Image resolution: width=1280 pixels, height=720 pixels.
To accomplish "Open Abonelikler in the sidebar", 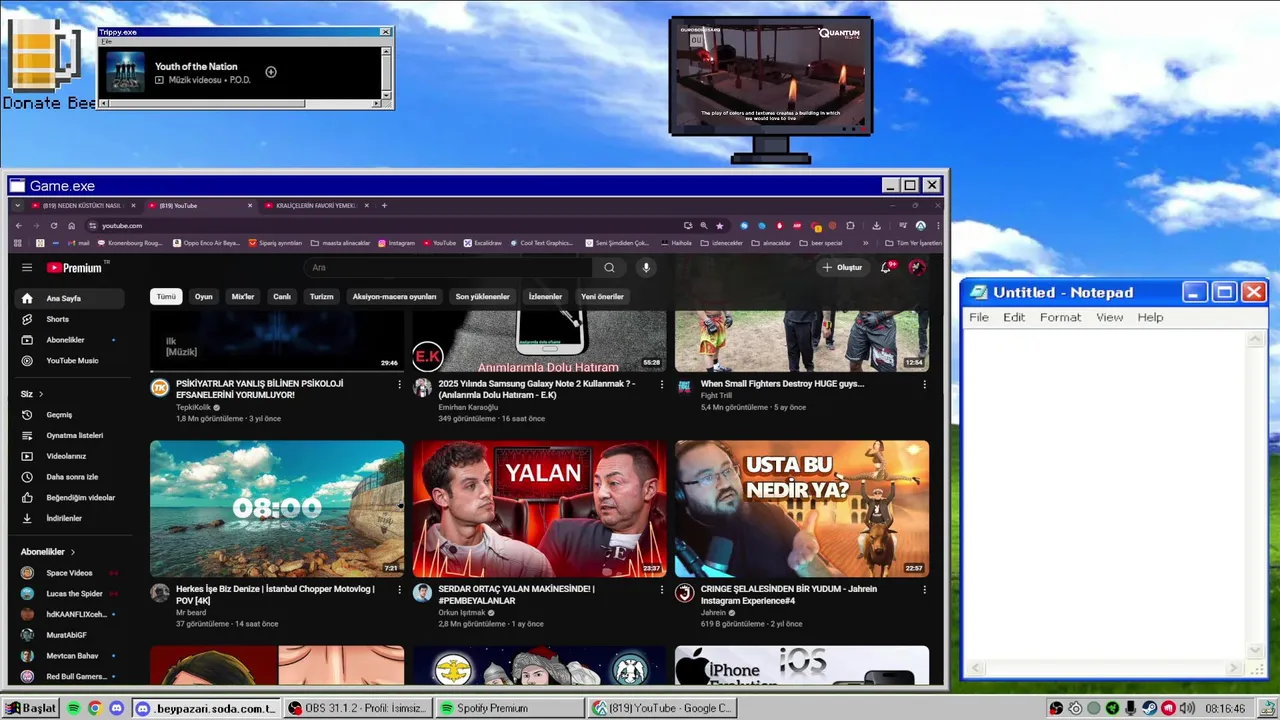I will 68,340.
